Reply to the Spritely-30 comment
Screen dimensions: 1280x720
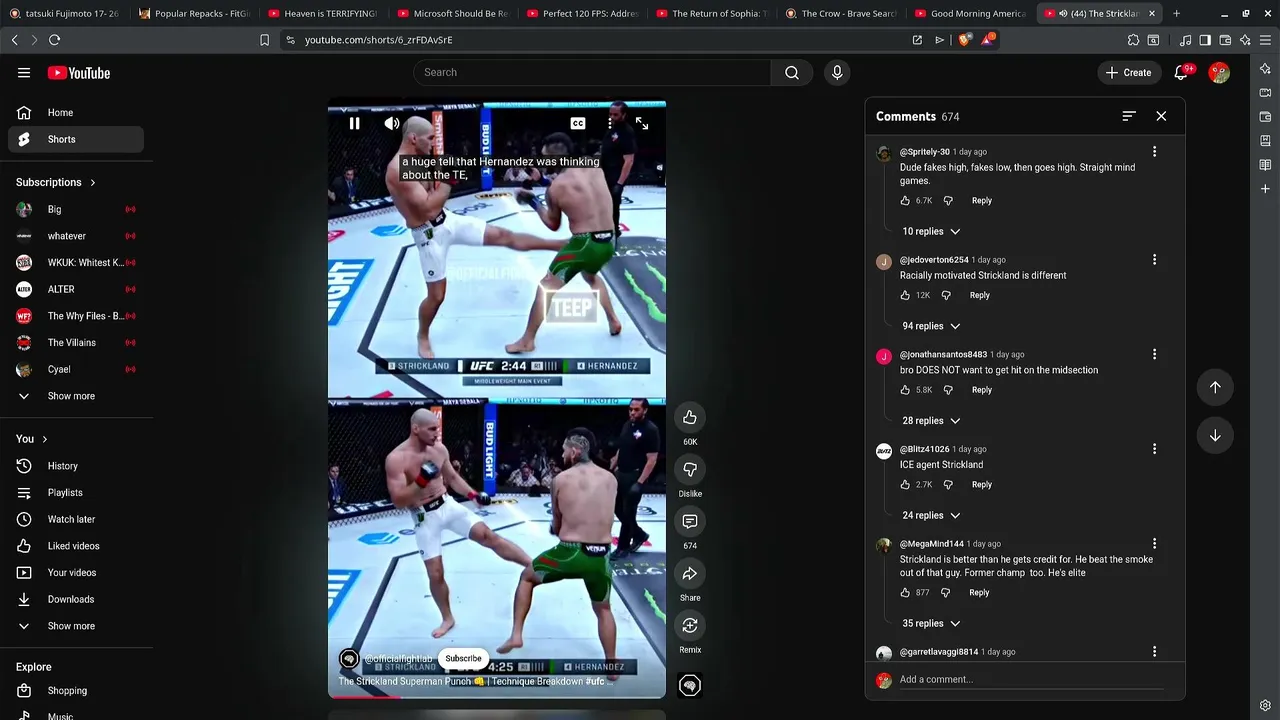pyautogui.click(x=982, y=201)
